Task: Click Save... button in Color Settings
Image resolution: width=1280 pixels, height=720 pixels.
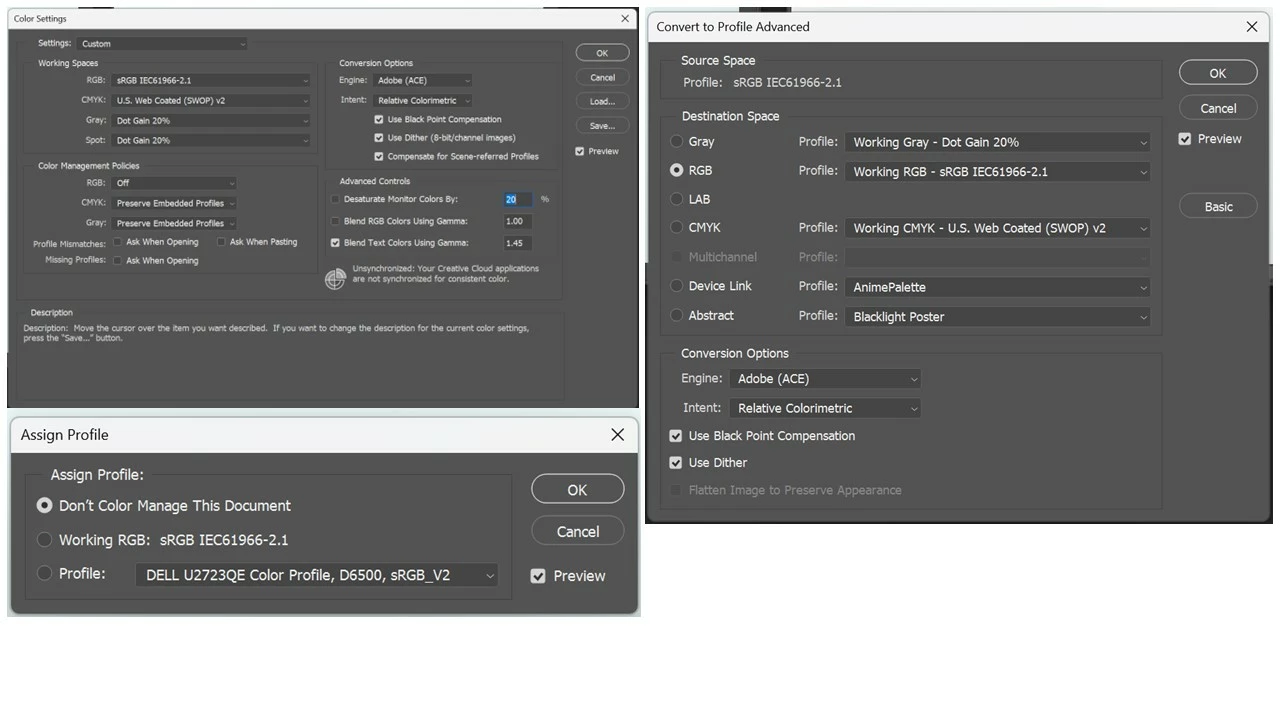Action: [x=602, y=126]
